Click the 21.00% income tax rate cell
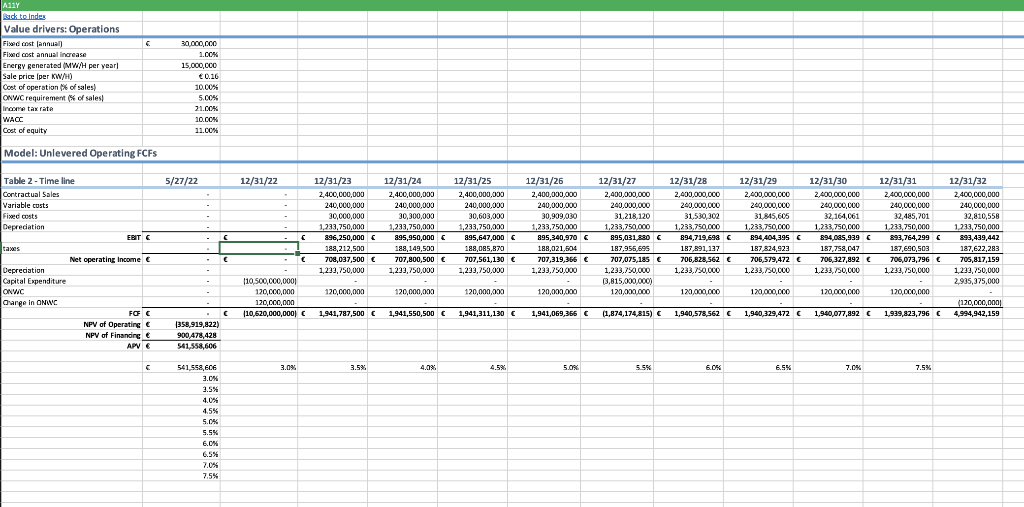The width and height of the screenshot is (1024, 507). click(x=204, y=108)
